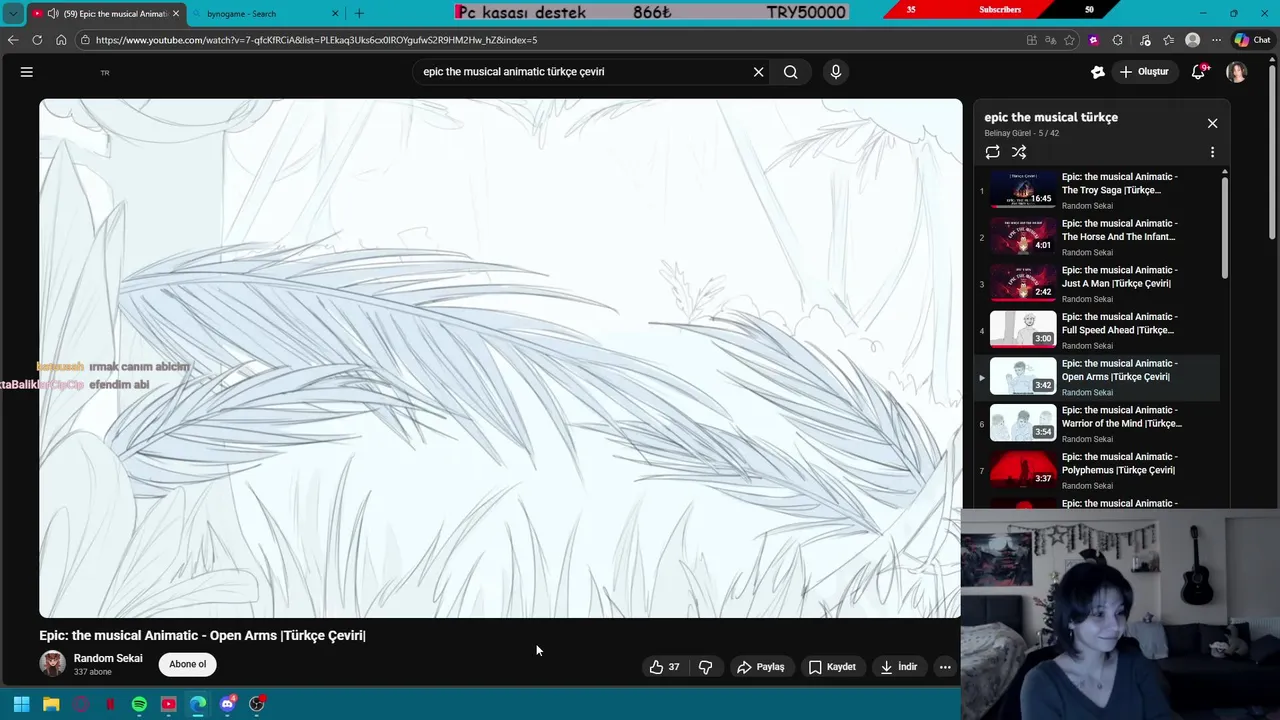Screen dimensions: 1280x720
Task: Go back in the browser
Action: pyautogui.click(x=13, y=40)
